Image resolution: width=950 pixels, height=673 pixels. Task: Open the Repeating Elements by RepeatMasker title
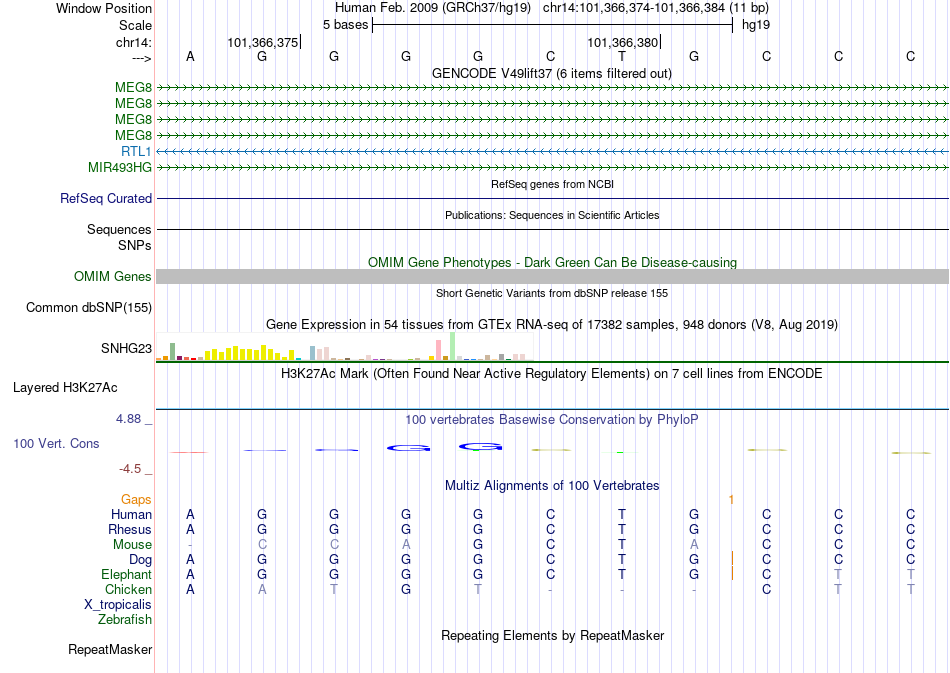[553, 635]
